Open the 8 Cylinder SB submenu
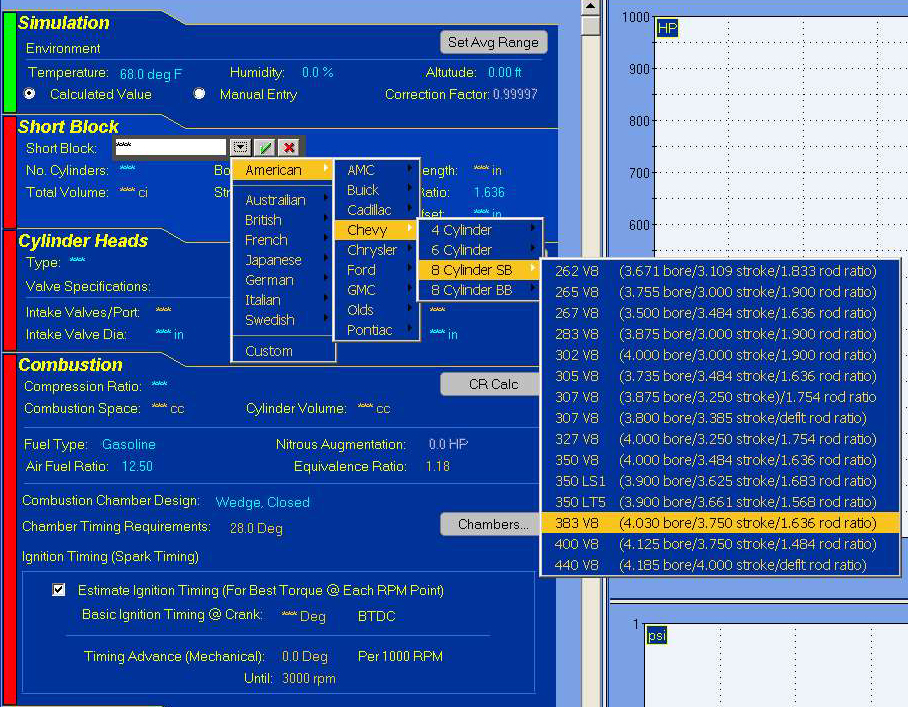908x707 pixels. 480,270
